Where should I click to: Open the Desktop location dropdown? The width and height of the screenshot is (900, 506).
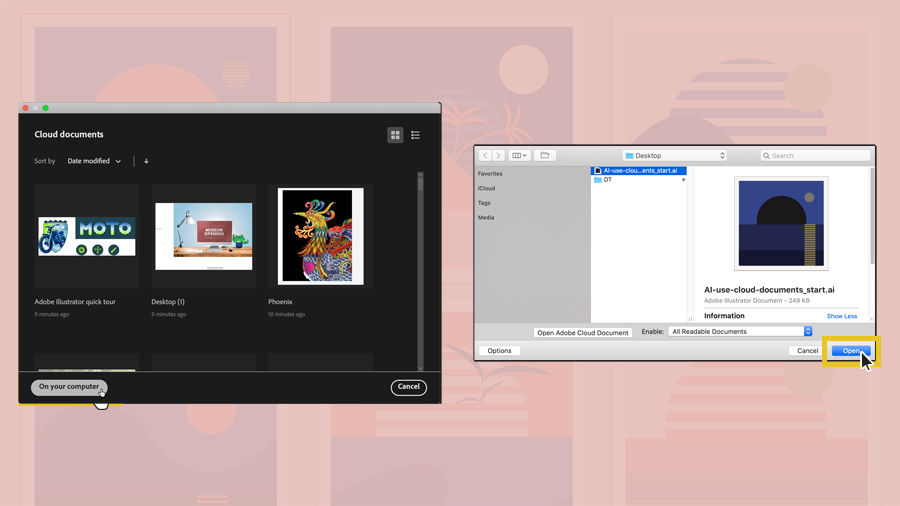(x=675, y=155)
